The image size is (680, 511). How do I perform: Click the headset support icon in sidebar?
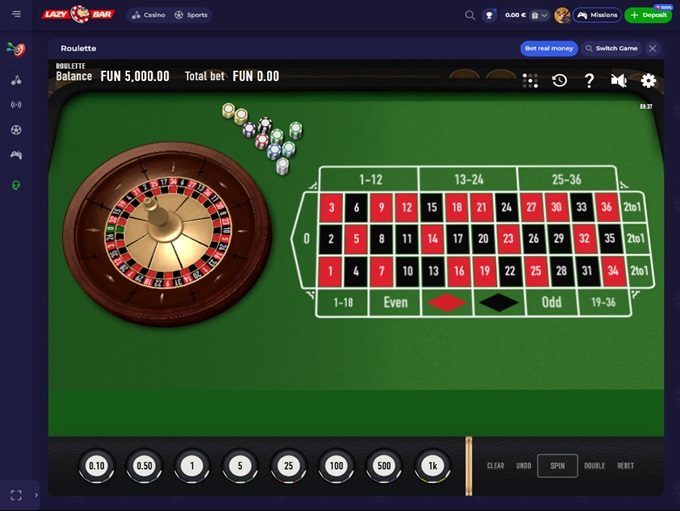coord(16,185)
